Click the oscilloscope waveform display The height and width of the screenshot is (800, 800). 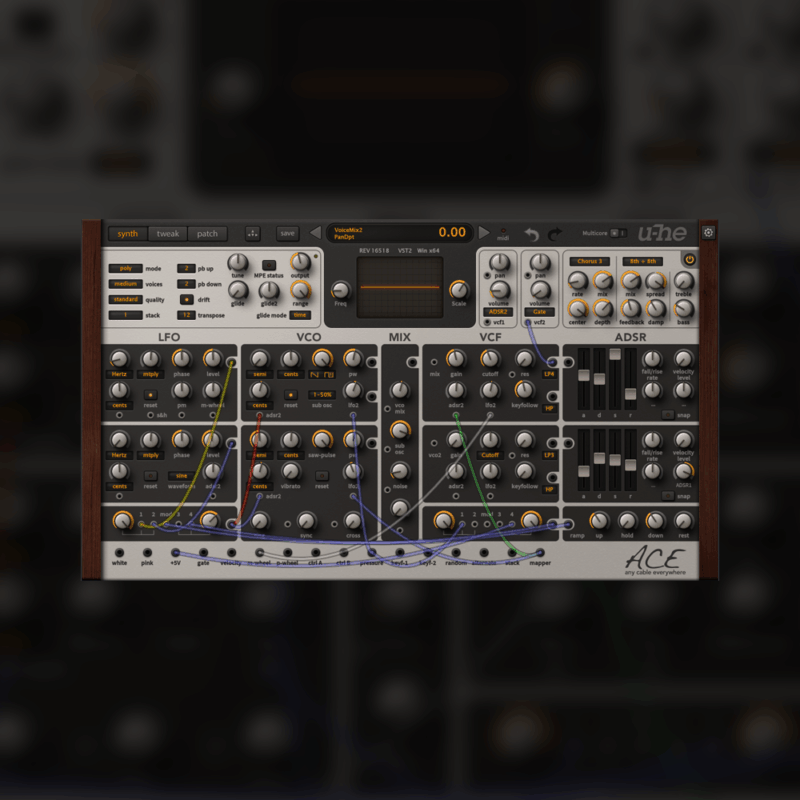(399, 287)
